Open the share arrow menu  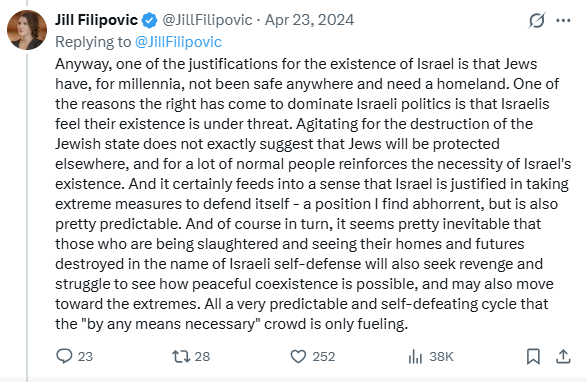tap(563, 356)
